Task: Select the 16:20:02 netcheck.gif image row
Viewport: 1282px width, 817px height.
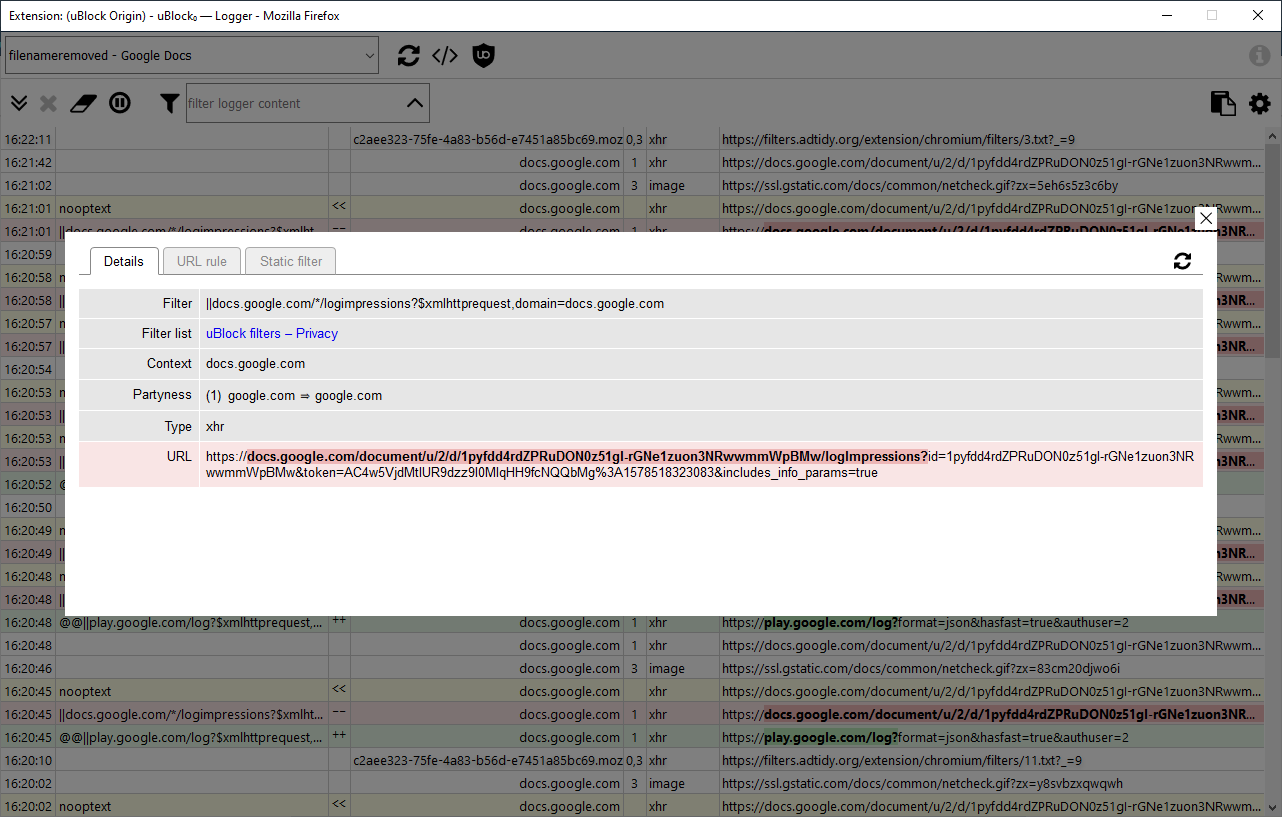Action: 633,783
